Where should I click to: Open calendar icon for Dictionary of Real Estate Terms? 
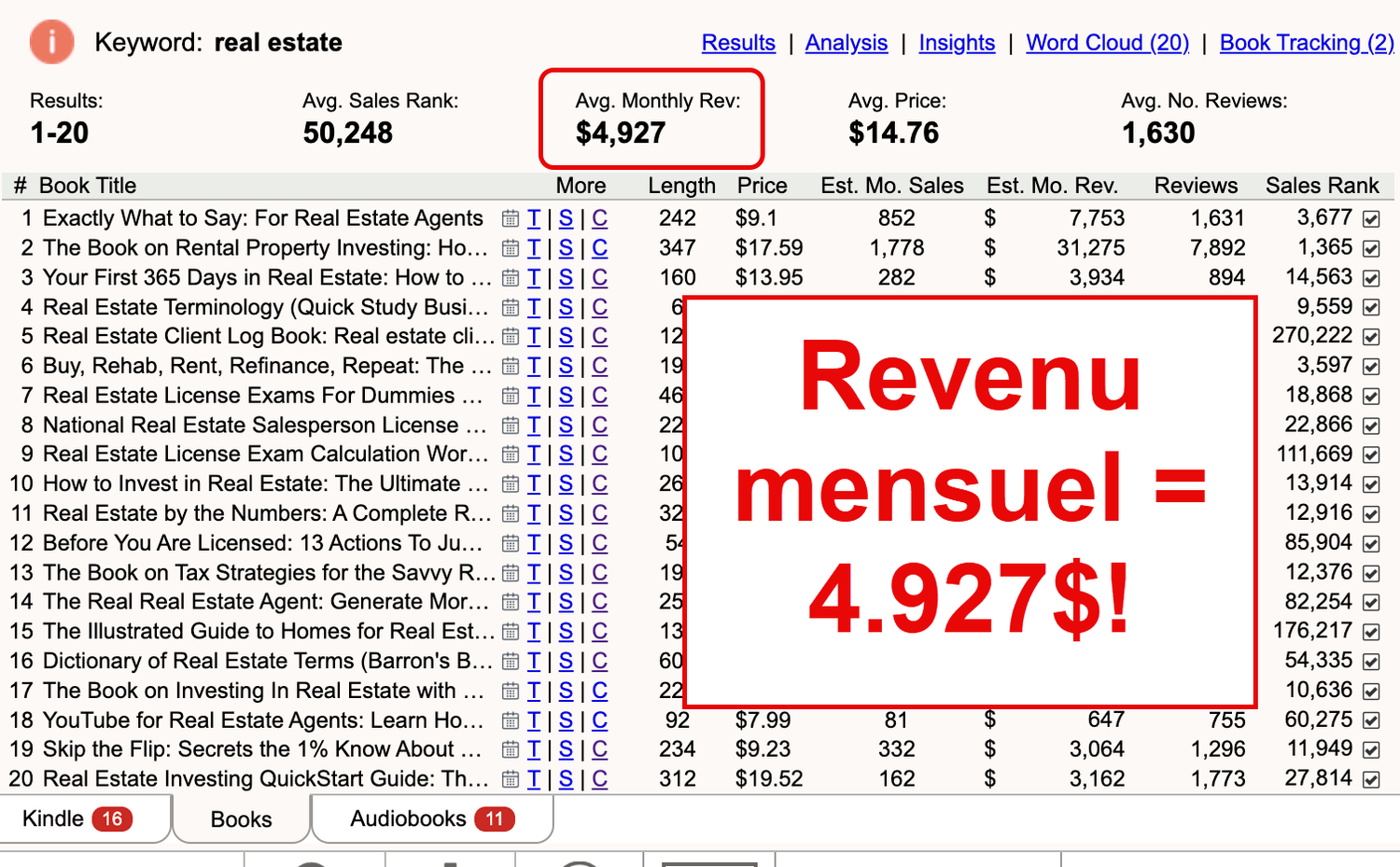tap(511, 662)
